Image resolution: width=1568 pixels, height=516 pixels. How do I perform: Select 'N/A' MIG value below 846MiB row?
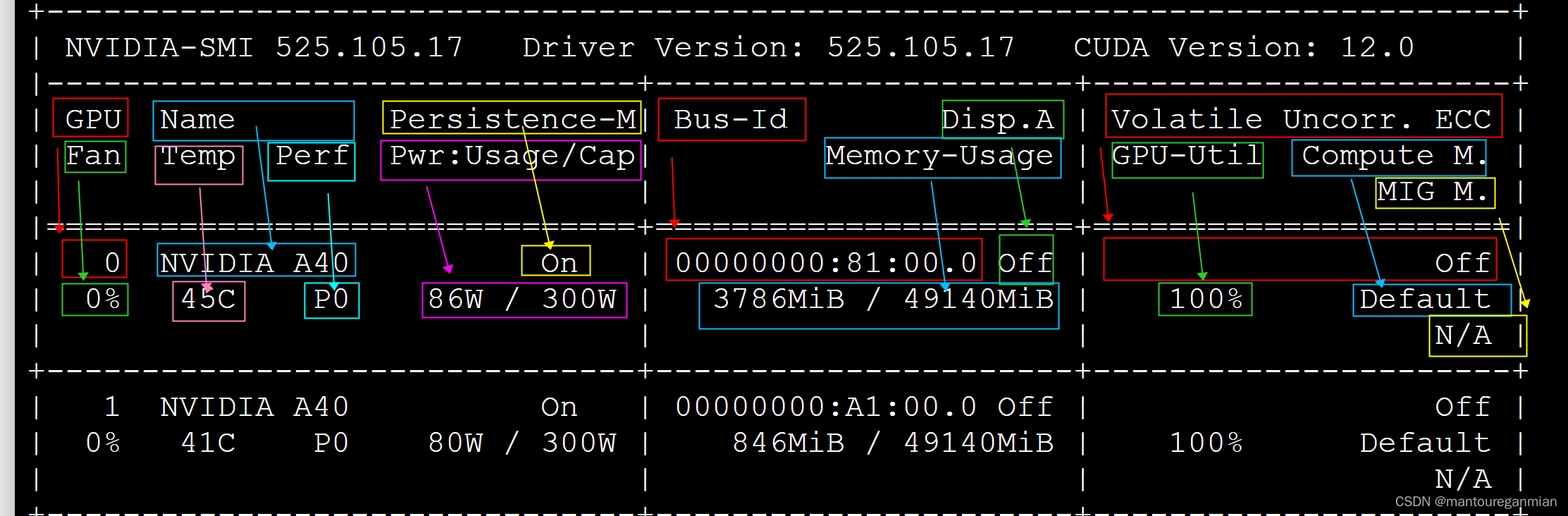[1463, 479]
